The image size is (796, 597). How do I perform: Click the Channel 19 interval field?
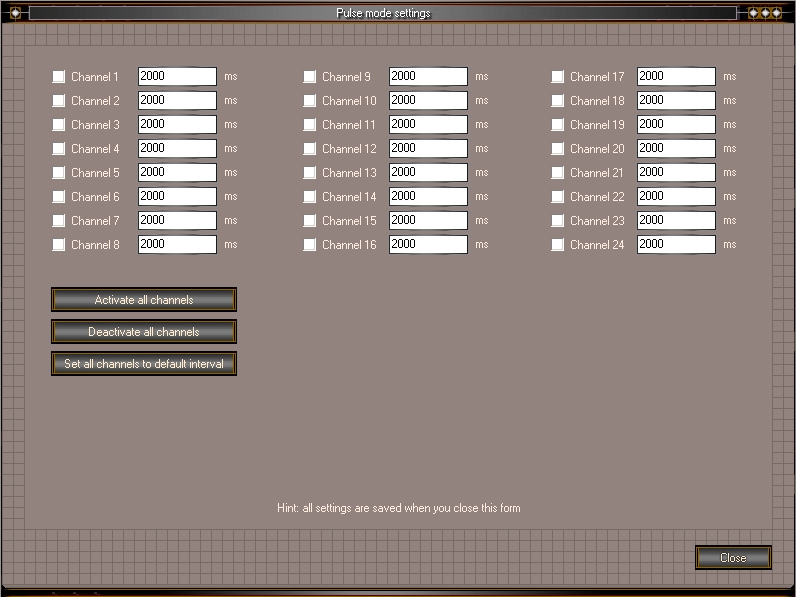point(676,124)
